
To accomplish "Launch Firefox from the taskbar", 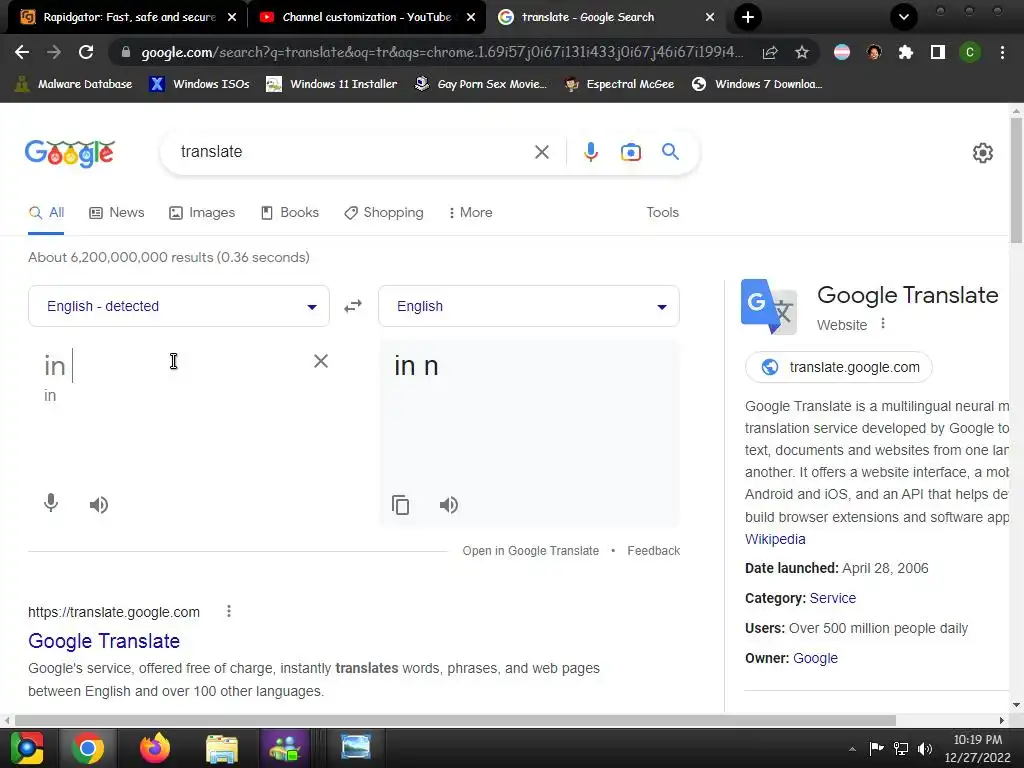I will (155, 748).
